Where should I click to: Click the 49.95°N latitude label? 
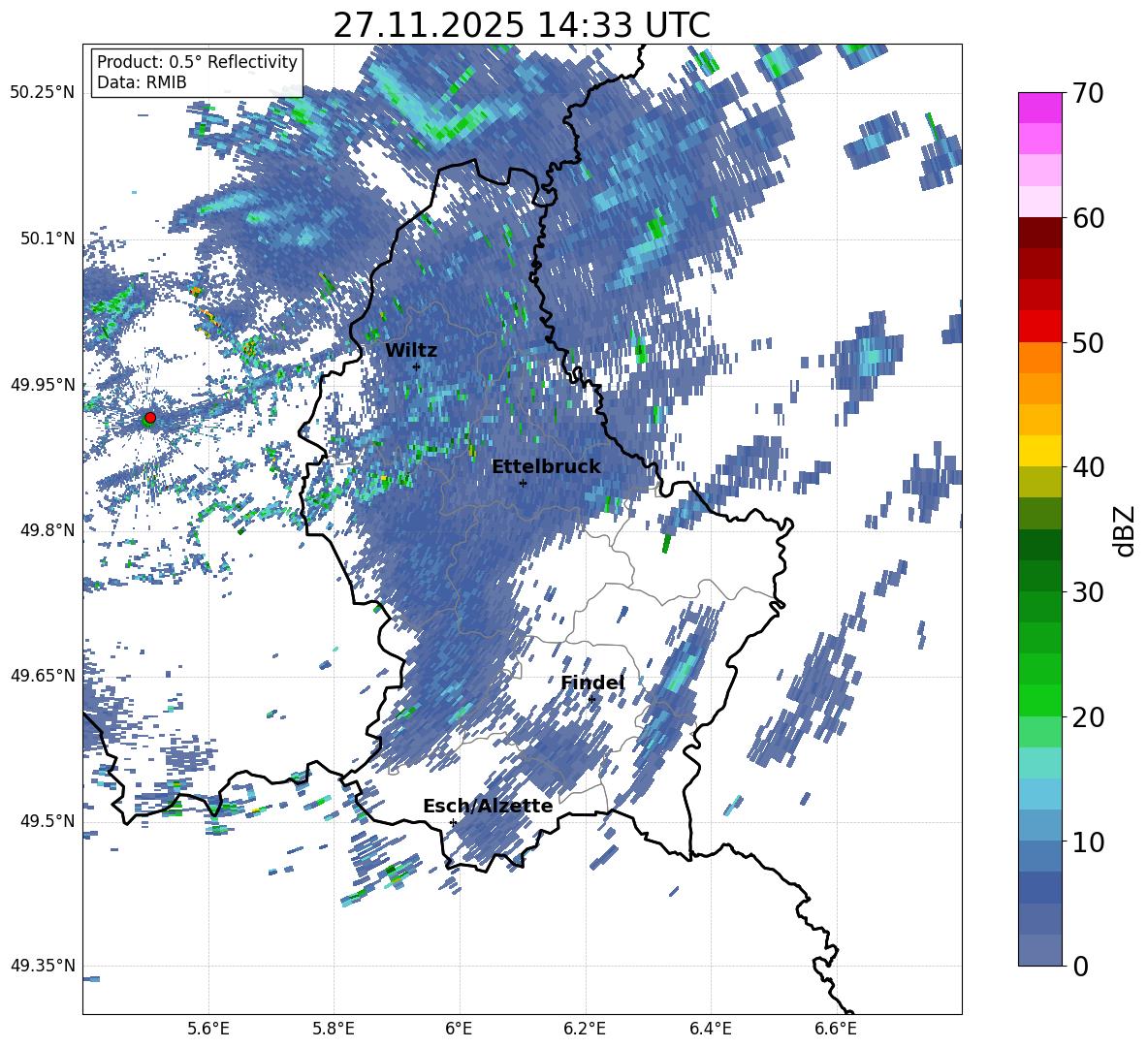(x=43, y=384)
